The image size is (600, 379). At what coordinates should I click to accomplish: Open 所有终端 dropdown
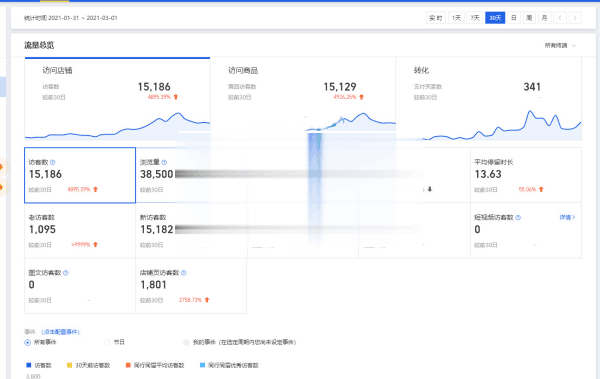point(560,46)
